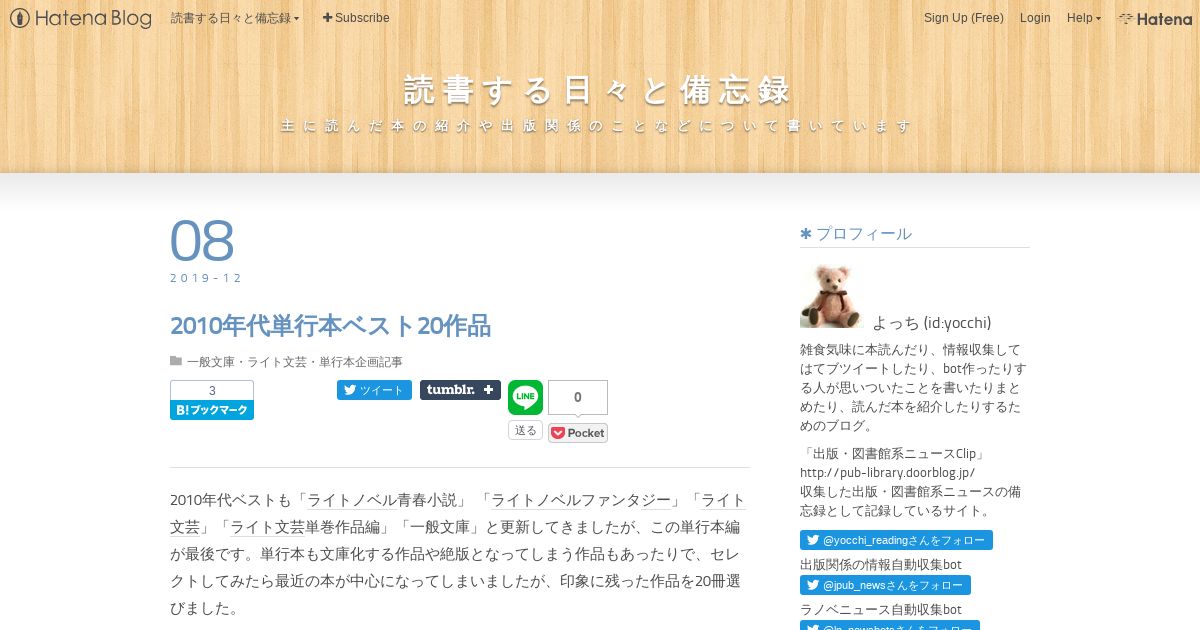This screenshot has height=630, width=1200.
Task: Follow @yocchi_reading on Twitter
Action: tap(896, 540)
